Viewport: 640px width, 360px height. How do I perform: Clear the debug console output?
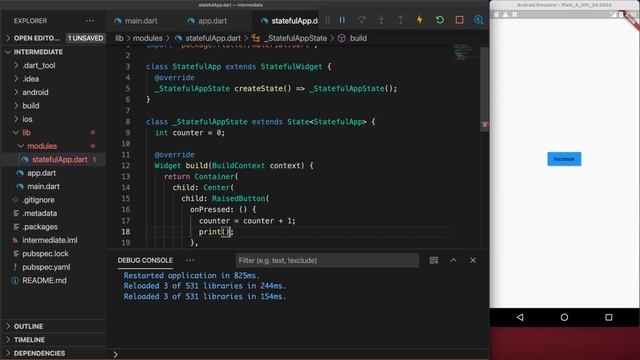(x=434, y=260)
